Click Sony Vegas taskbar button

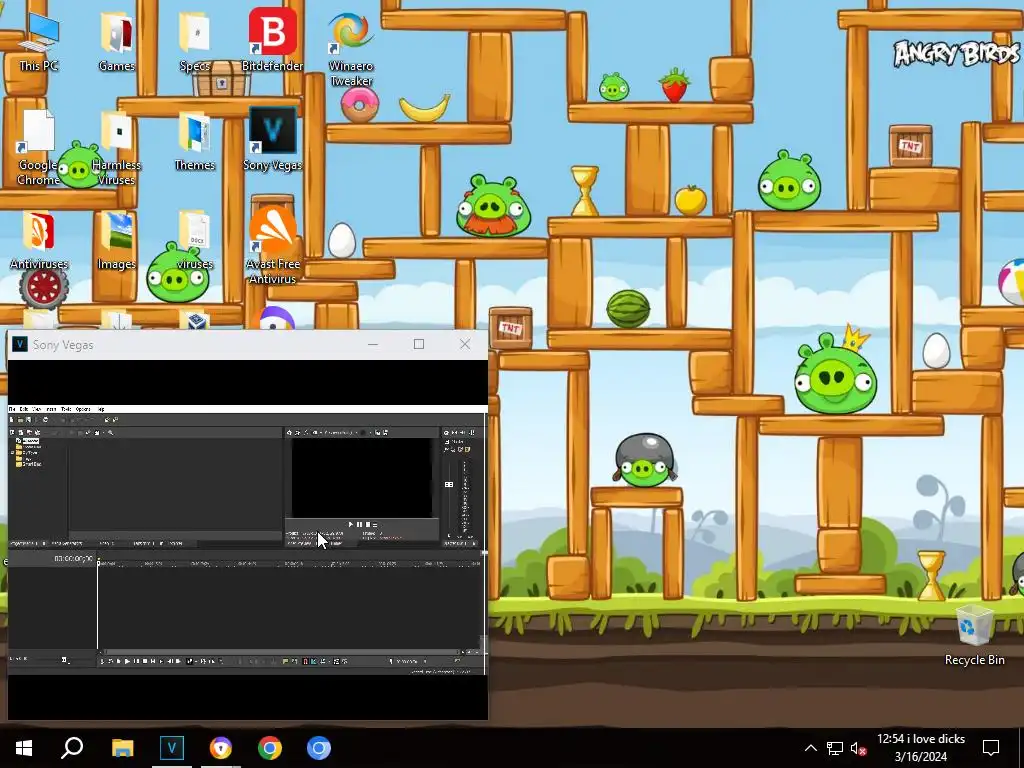click(172, 748)
